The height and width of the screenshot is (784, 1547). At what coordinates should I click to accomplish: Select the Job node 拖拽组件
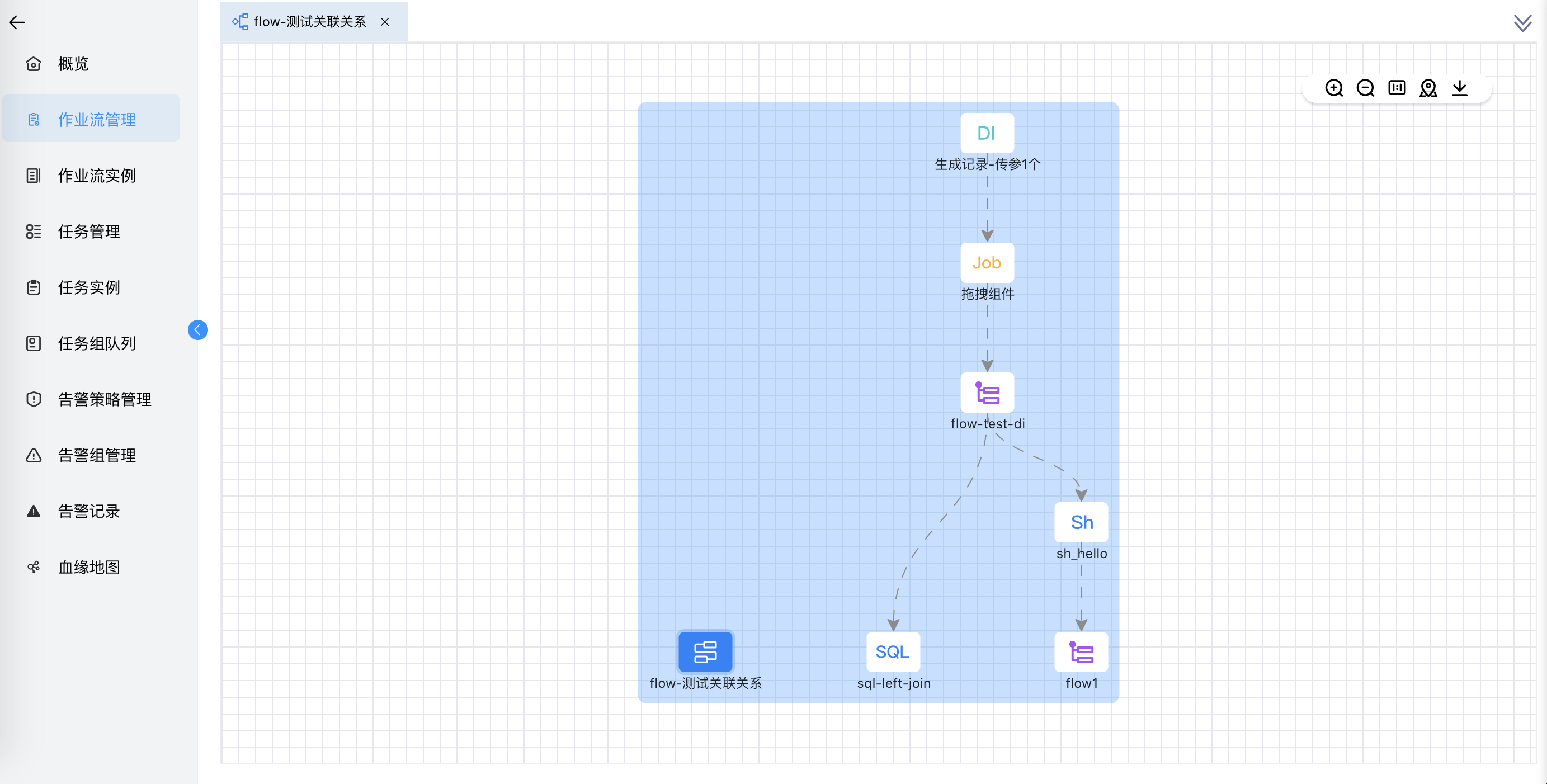coord(987,263)
